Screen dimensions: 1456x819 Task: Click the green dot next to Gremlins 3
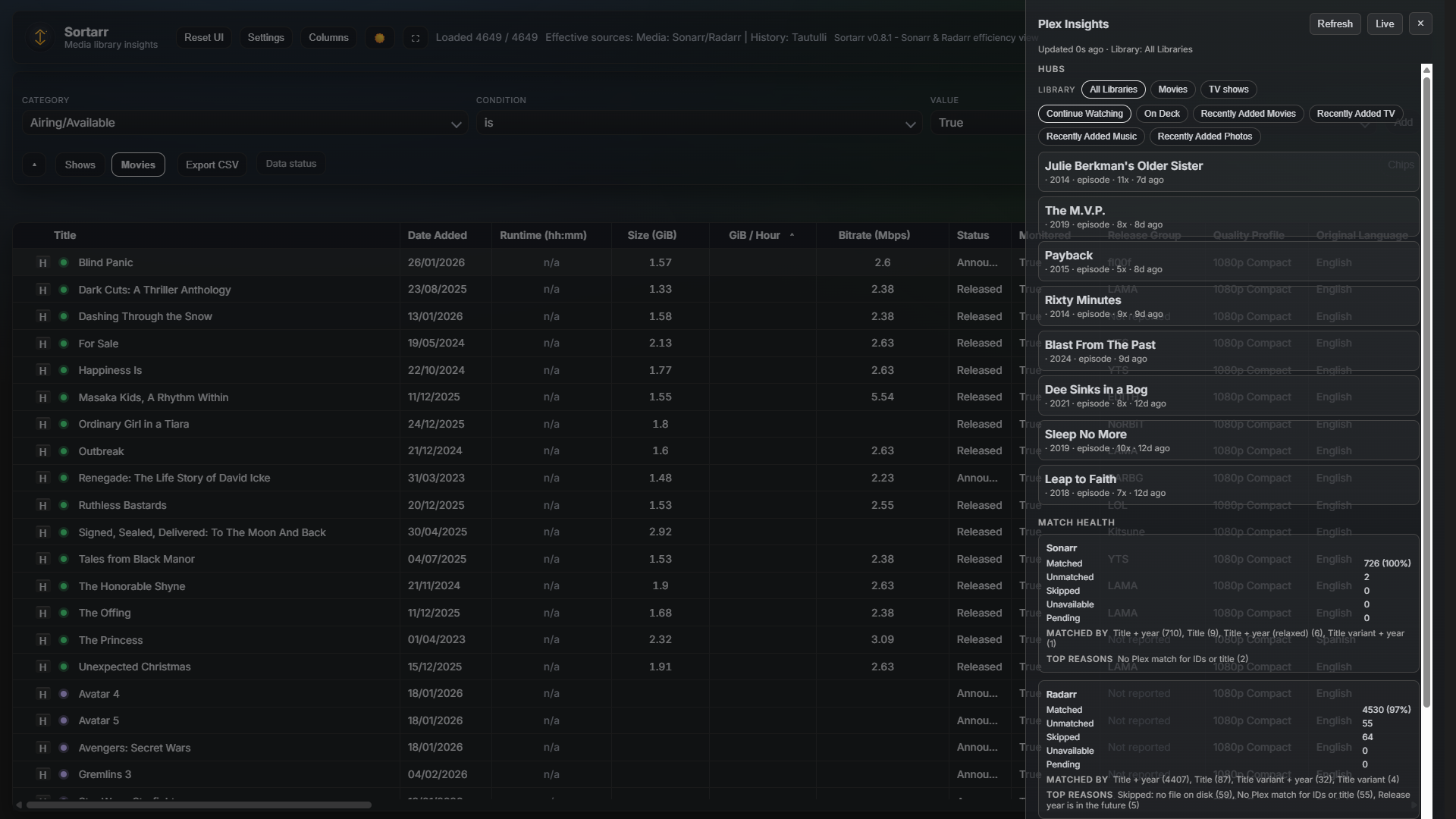[x=64, y=774]
